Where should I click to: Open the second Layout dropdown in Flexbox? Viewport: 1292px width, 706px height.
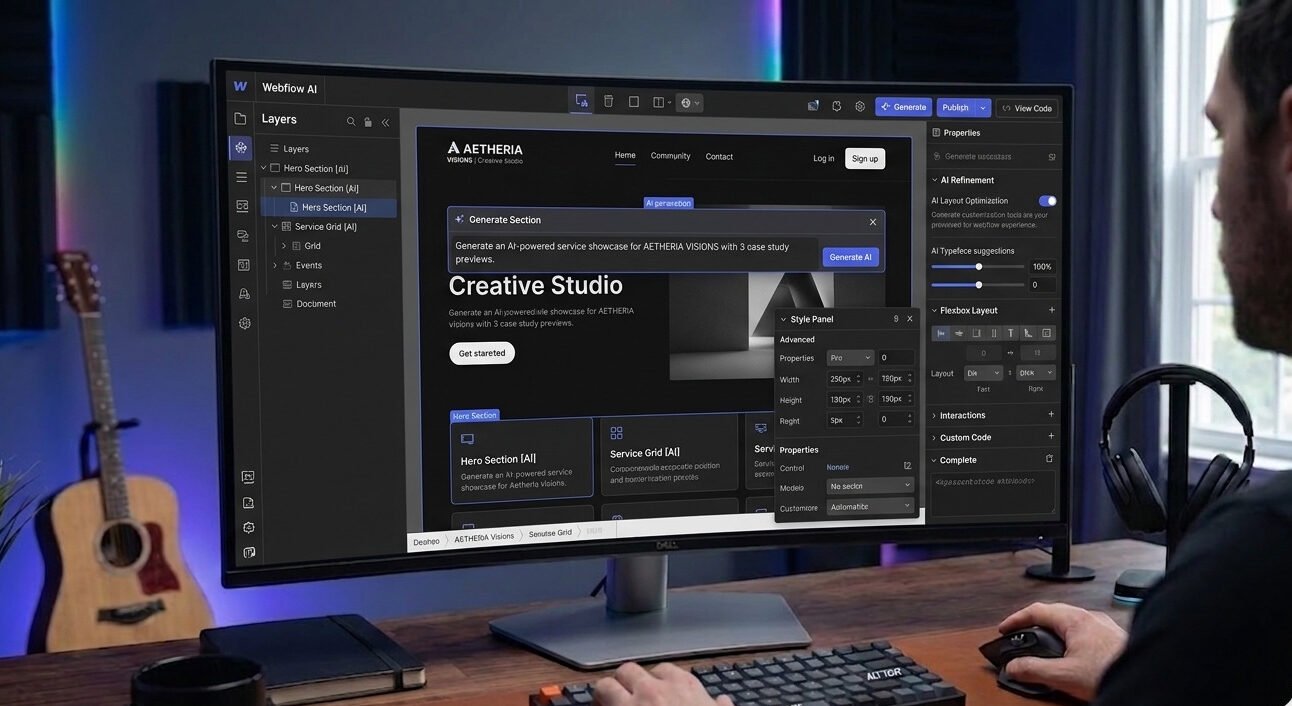pos(1036,373)
